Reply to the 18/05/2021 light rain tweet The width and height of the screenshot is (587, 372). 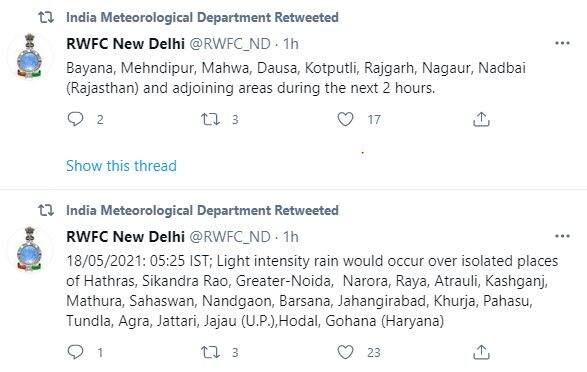[x=75, y=352]
